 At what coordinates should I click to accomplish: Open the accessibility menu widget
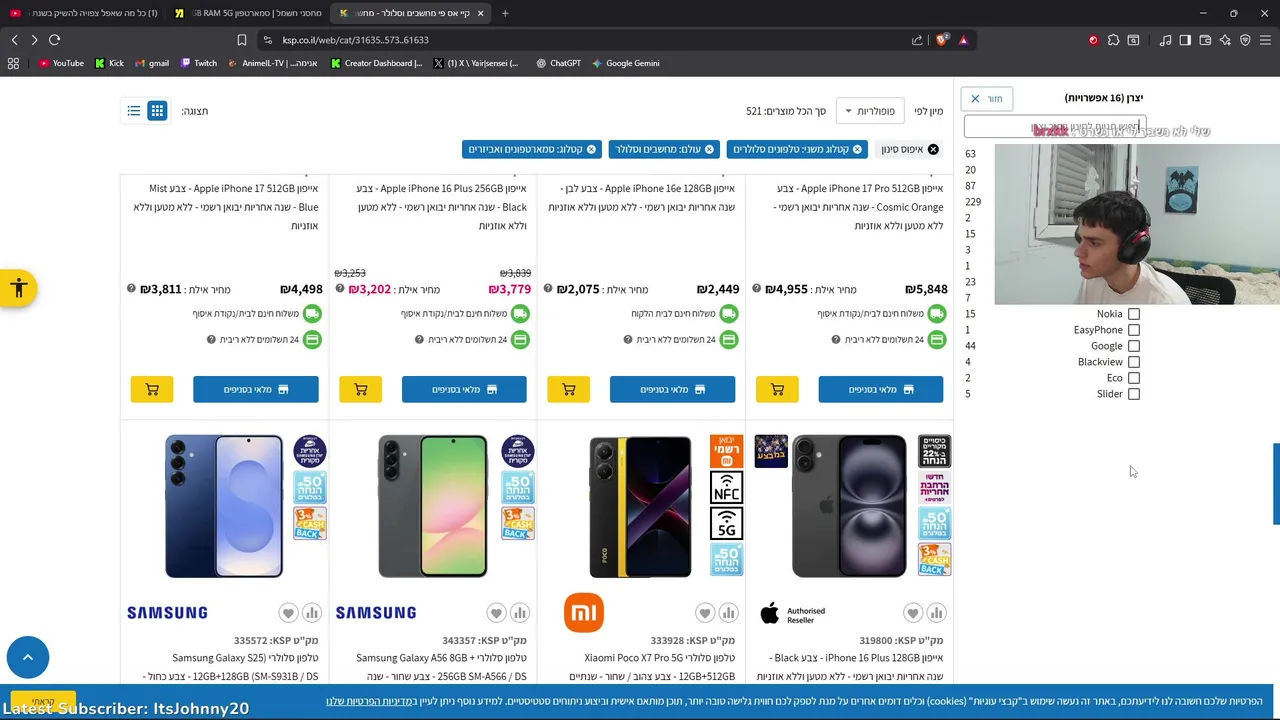point(18,288)
